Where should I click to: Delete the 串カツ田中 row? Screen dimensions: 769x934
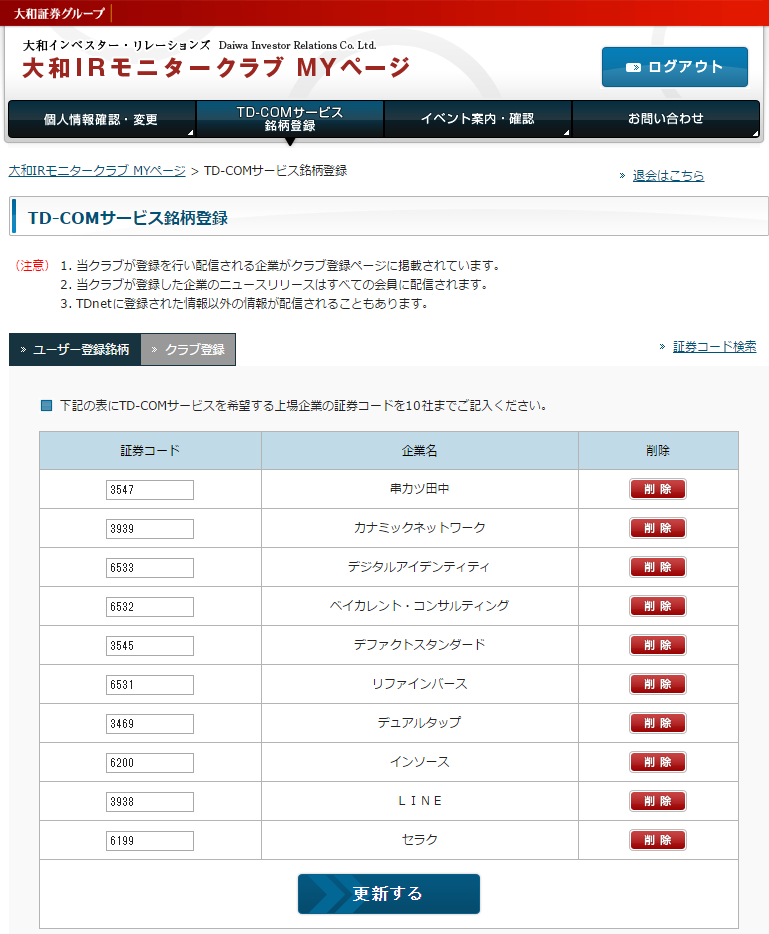coord(658,489)
